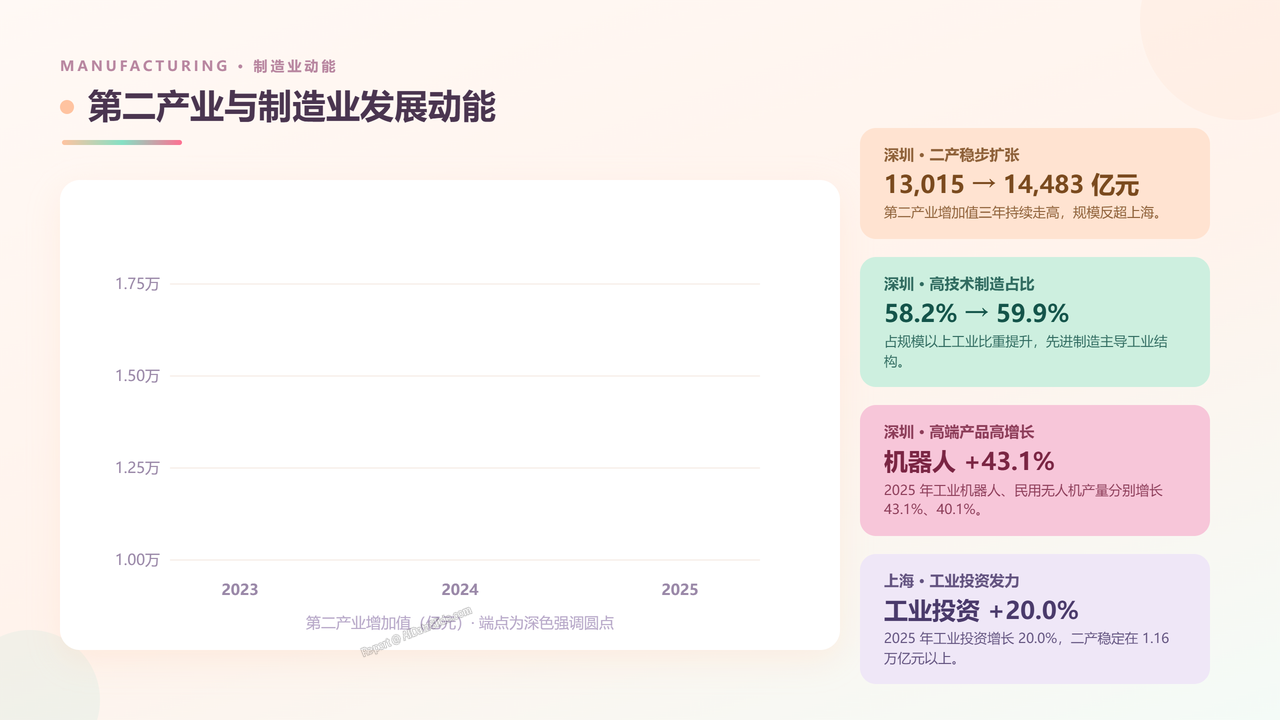1280x720 pixels.
Task: Click the heading 深圳 · 高技术制造占比
Action: [x=959, y=284]
